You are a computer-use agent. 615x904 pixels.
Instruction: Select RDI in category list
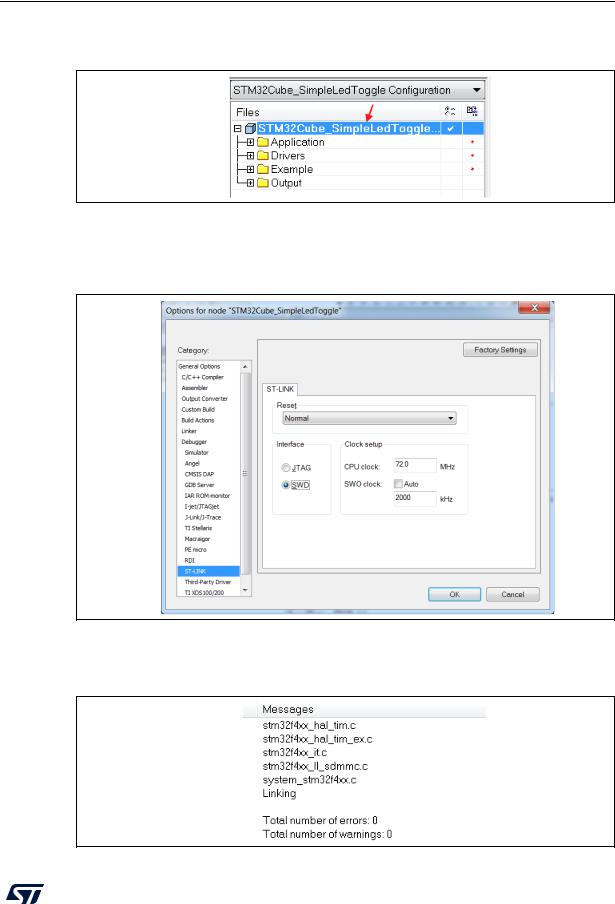(x=190, y=560)
